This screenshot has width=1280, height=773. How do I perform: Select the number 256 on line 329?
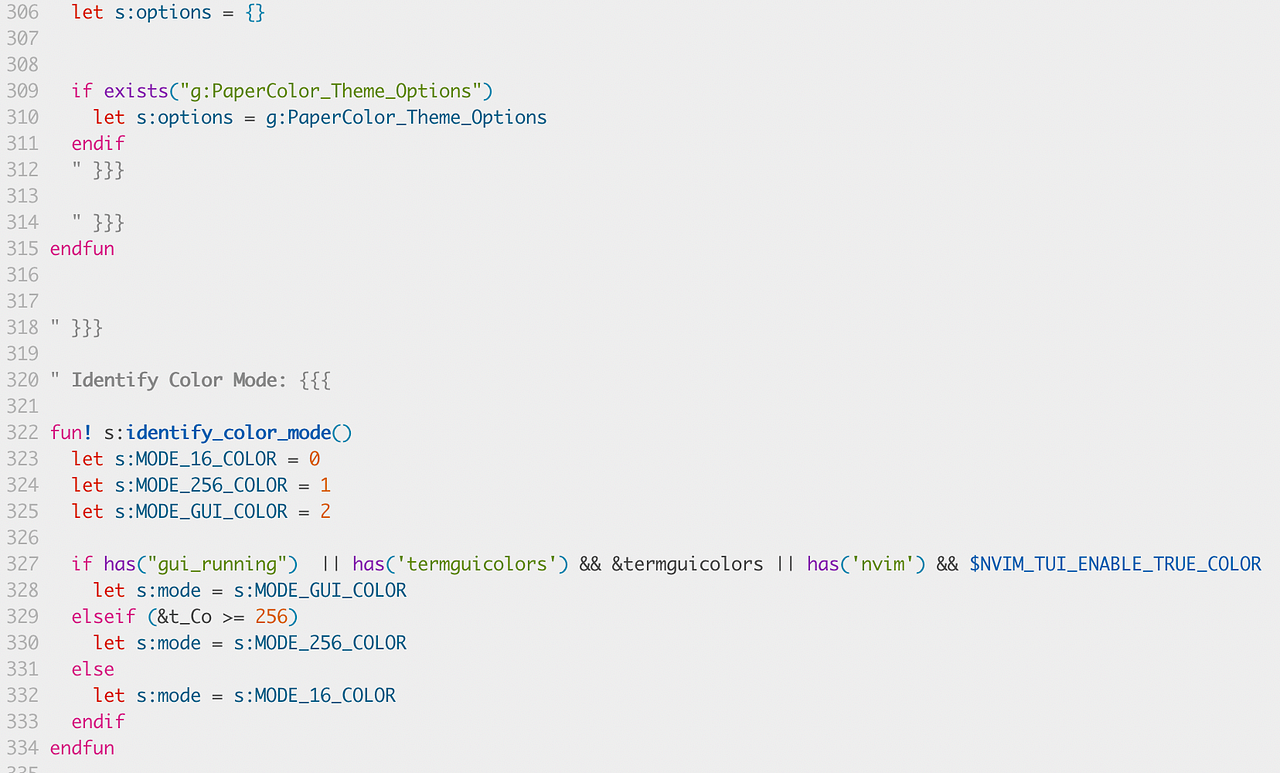(271, 616)
